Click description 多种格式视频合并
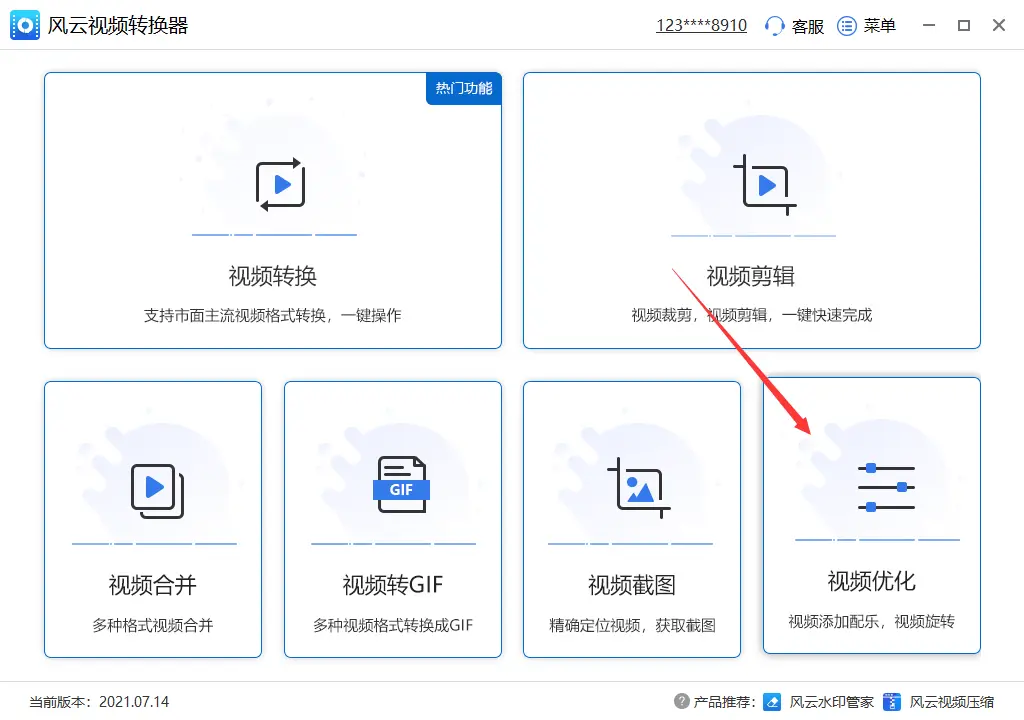This screenshot has height=720, width=1024. coord(153,625)
